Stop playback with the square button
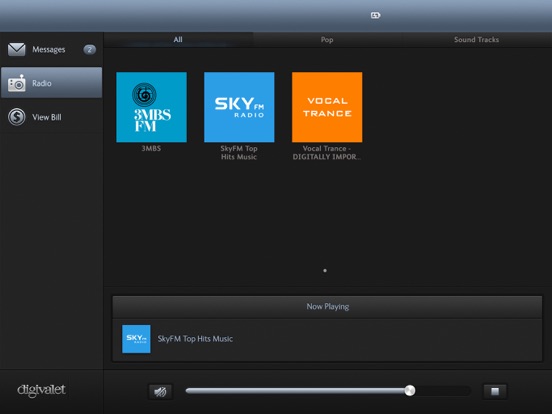This screenshot has width=552, height=414. click(495, 391)
